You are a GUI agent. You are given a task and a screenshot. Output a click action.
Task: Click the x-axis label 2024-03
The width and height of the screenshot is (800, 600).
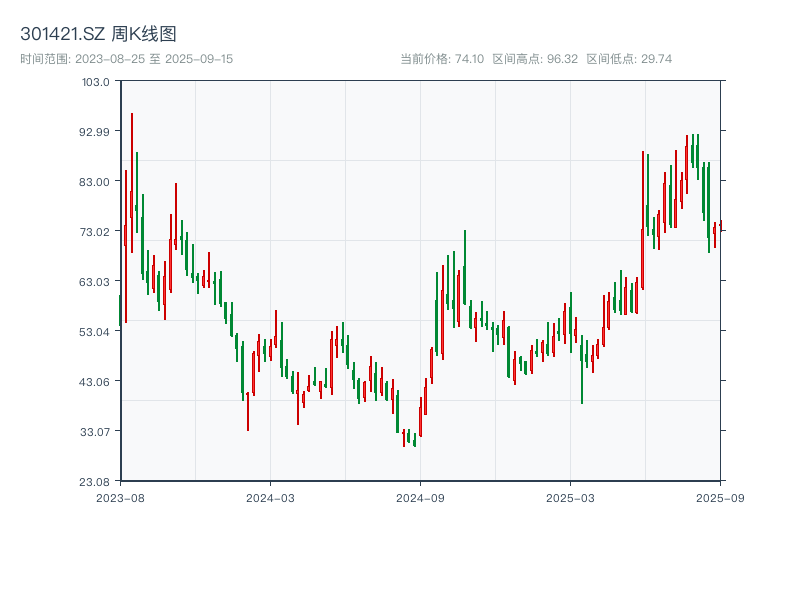click(x=270, y=498)
